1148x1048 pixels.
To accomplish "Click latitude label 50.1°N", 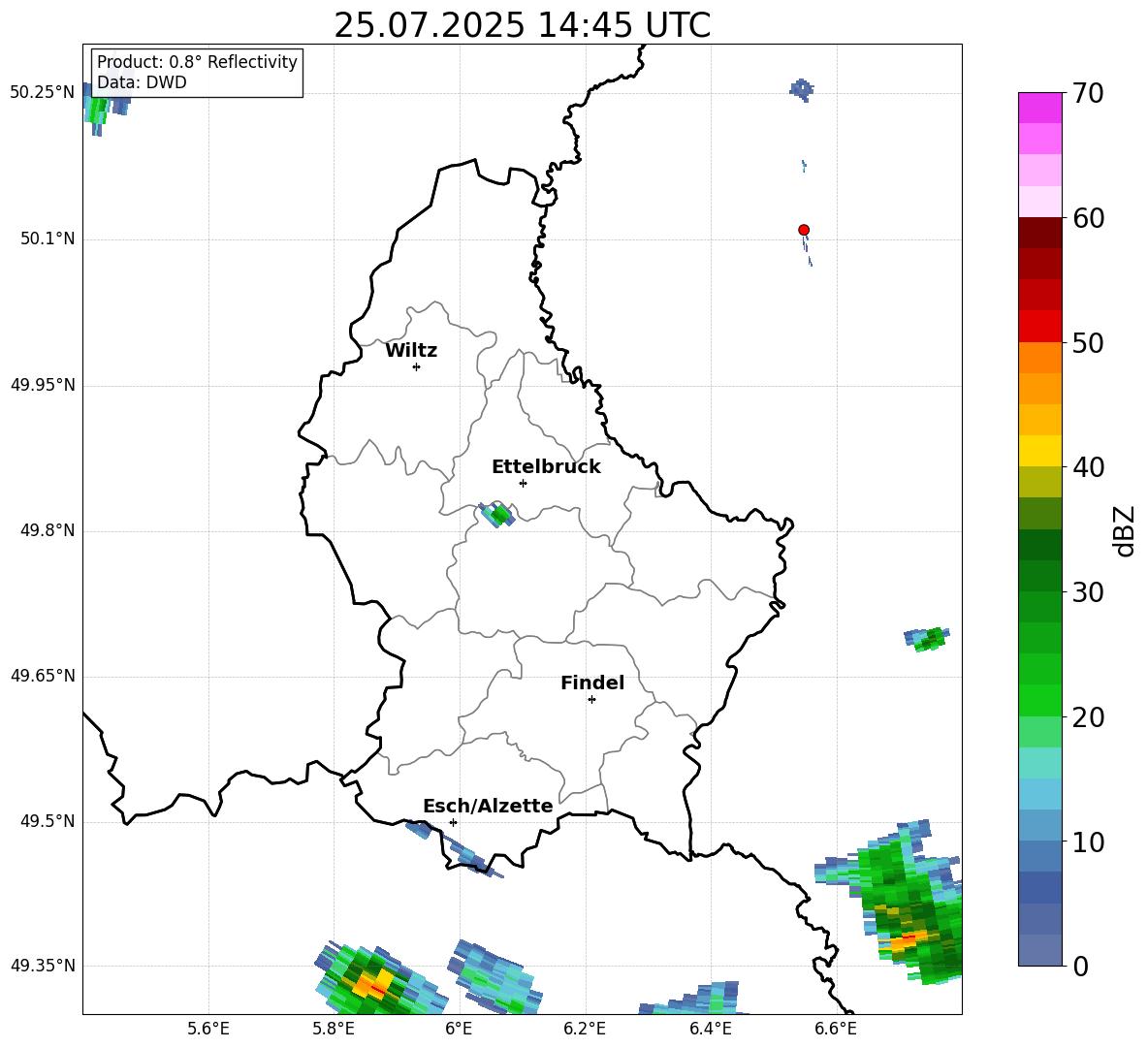I will (x=48, y=239).
